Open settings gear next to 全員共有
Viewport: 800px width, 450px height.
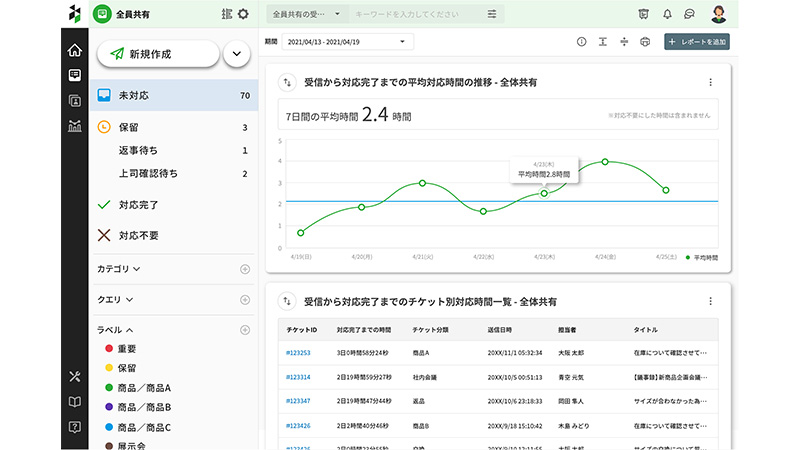pyautogui.click(x=242, y=14)
